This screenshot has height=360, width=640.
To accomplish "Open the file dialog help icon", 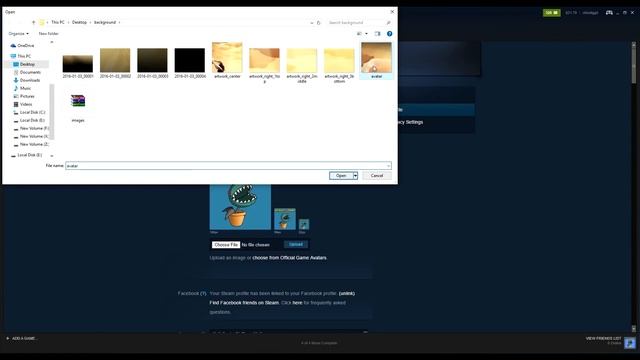I will pyautogui.click(x=390, y=34).
